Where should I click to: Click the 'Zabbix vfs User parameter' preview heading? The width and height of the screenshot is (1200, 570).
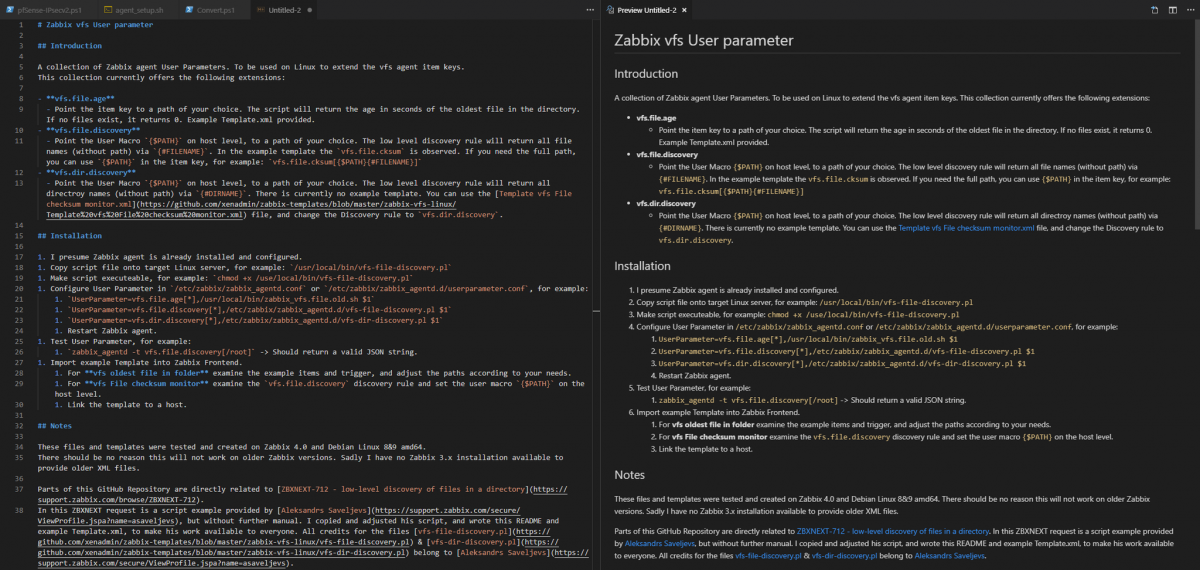coord(703,41)
